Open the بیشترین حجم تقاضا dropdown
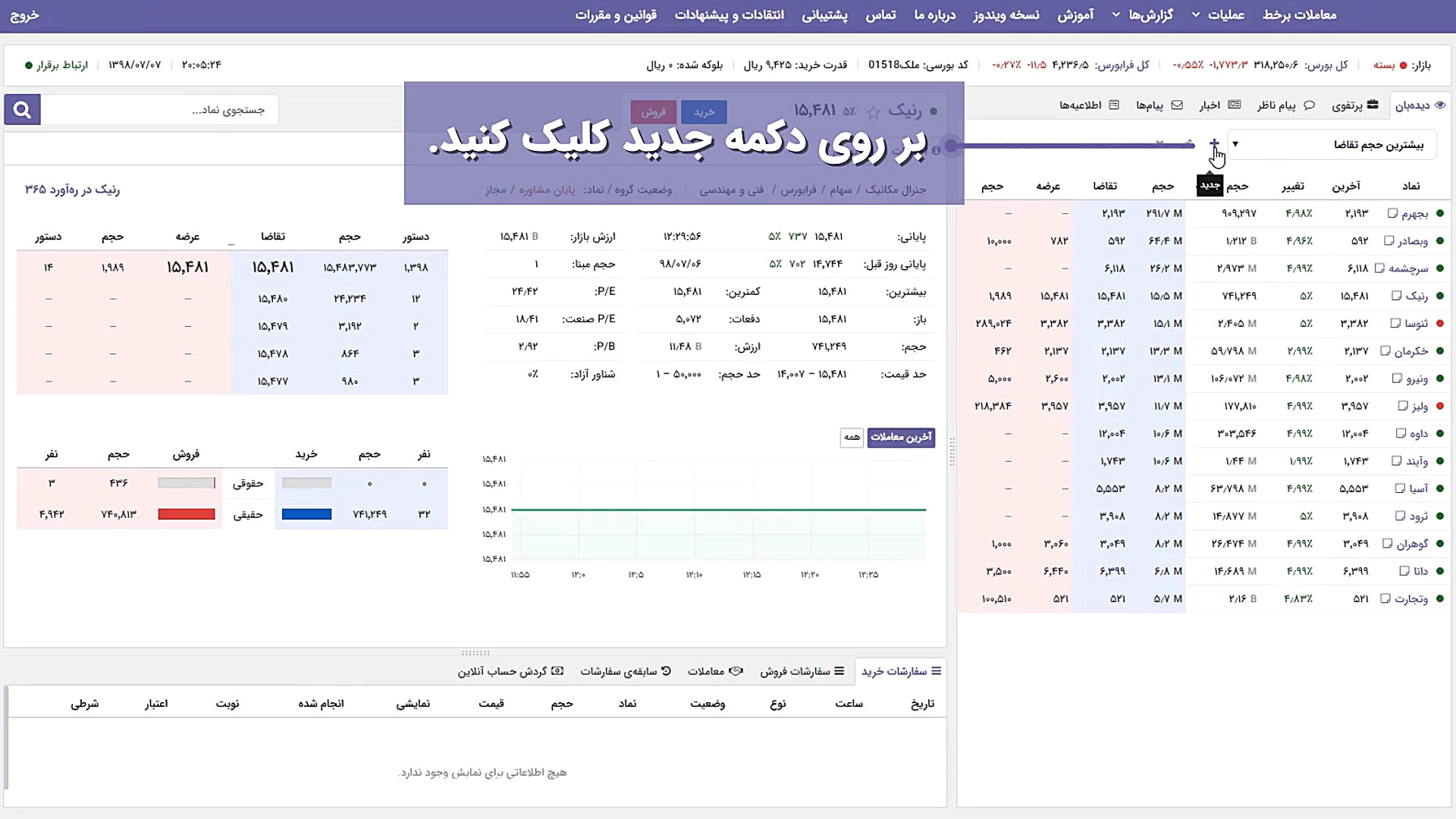The height and width of the screenshot is (819, 1456). 1331,144
